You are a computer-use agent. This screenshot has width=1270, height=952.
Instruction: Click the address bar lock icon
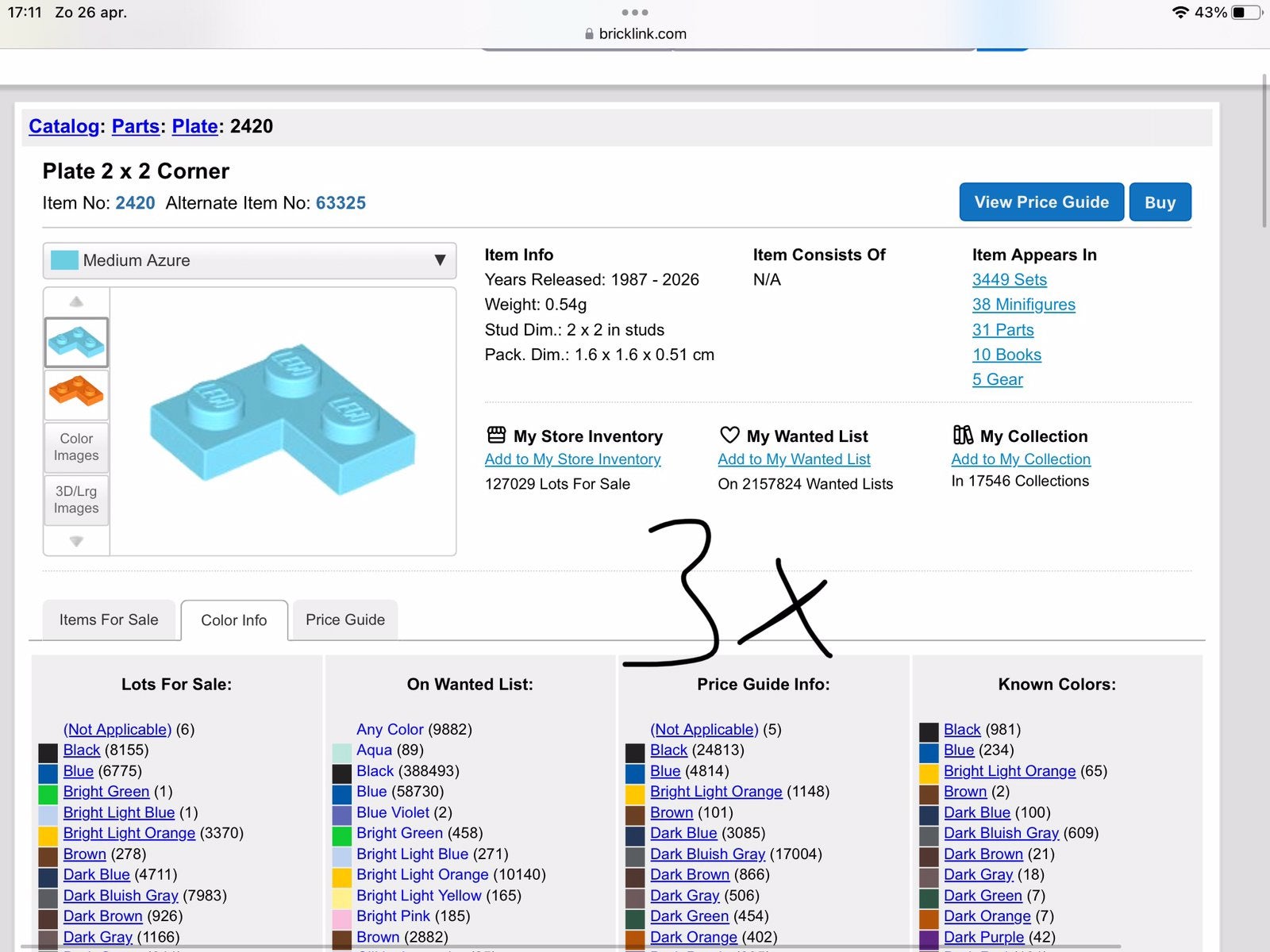pos(589,34)
